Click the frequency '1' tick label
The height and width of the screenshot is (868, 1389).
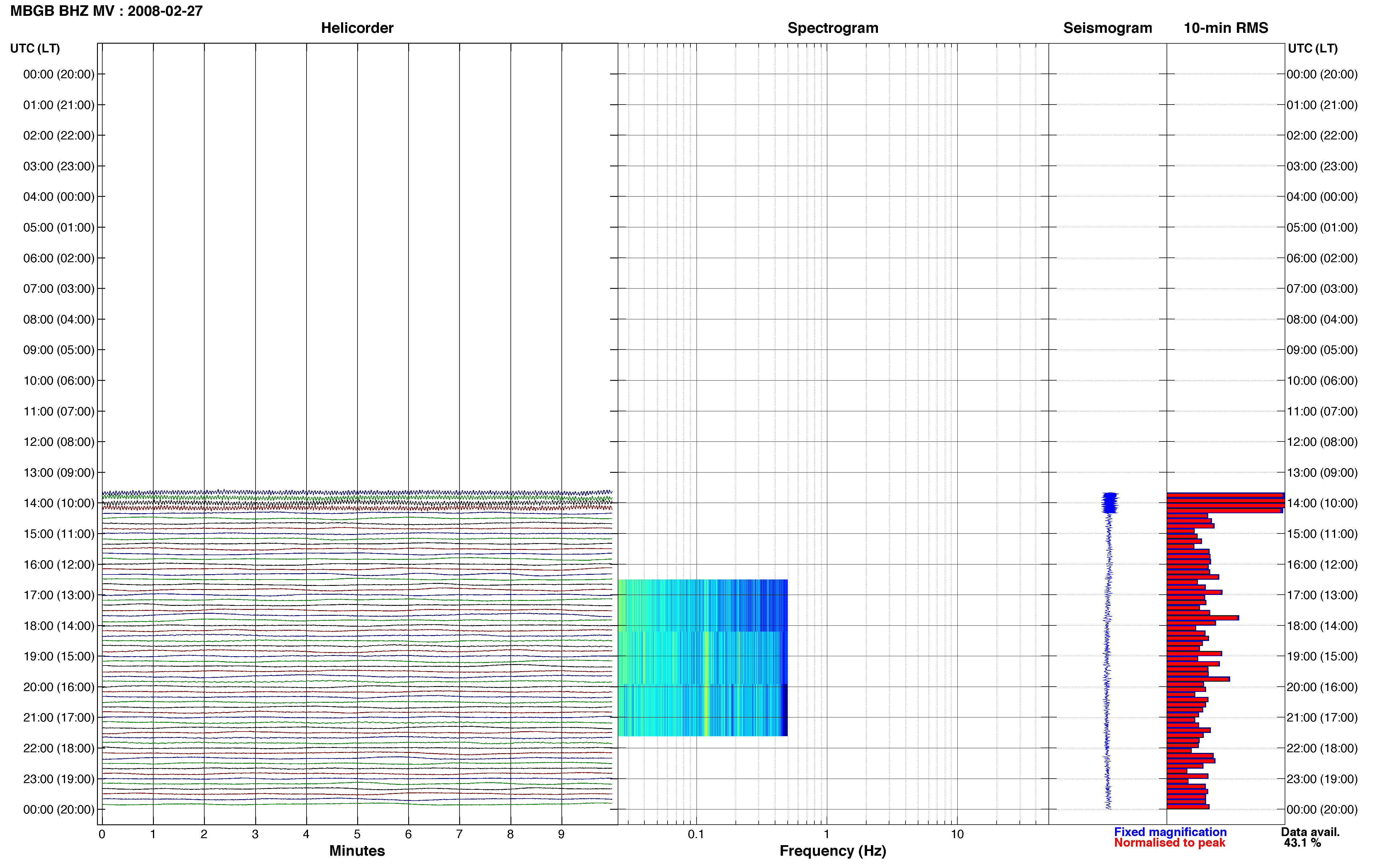pyautogui.click(x=826, y=834)
